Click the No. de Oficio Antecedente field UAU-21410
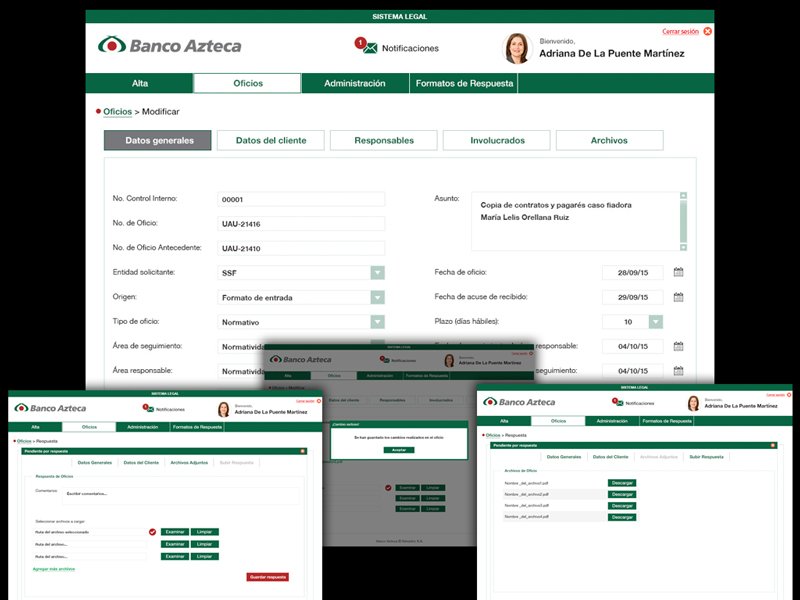This screenshot has height=600, width=800. 301,248
